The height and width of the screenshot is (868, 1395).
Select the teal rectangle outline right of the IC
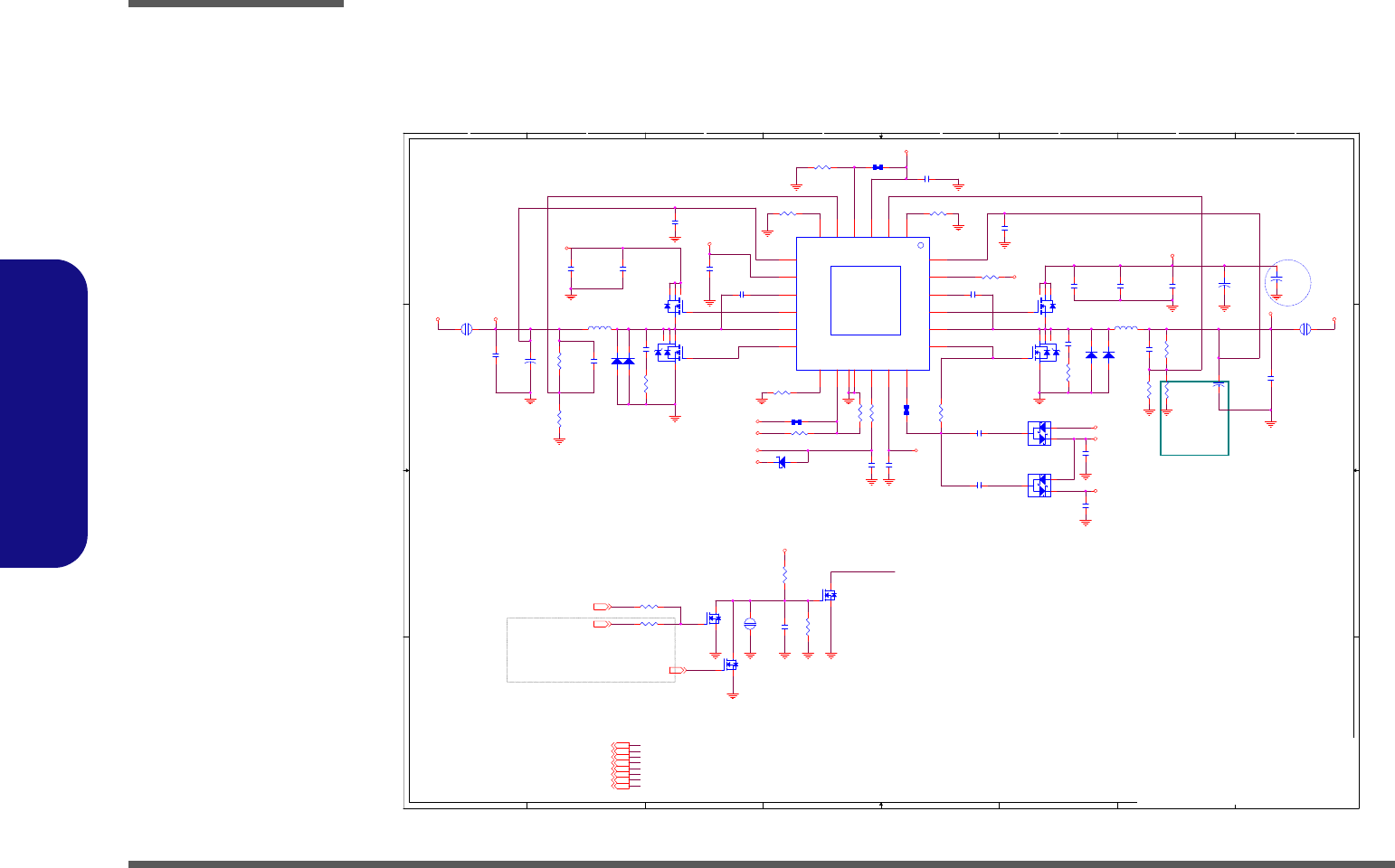point(1194,418)
